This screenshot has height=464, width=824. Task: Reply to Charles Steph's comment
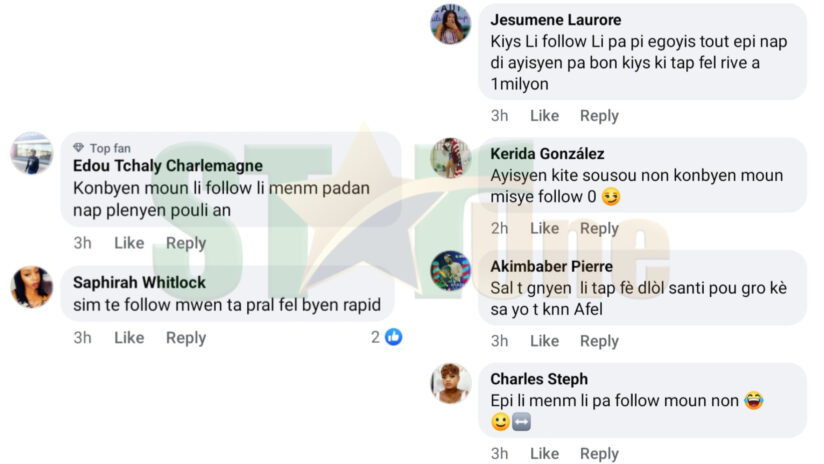[599, 453]
